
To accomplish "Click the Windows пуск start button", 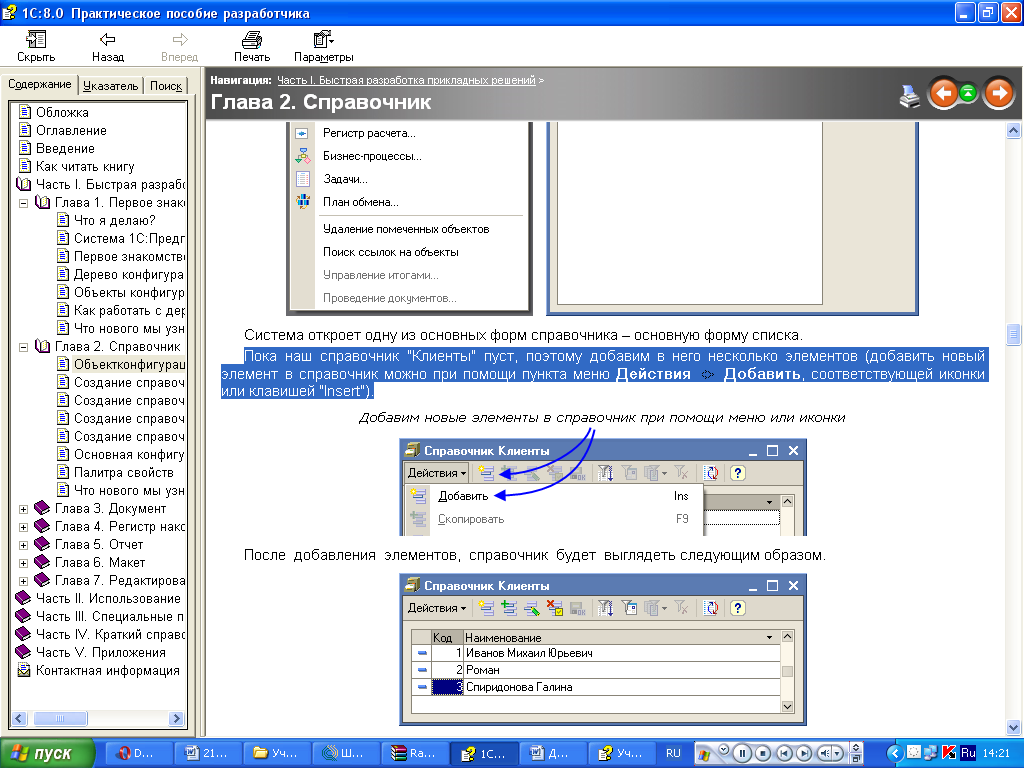I will (47, 754).
